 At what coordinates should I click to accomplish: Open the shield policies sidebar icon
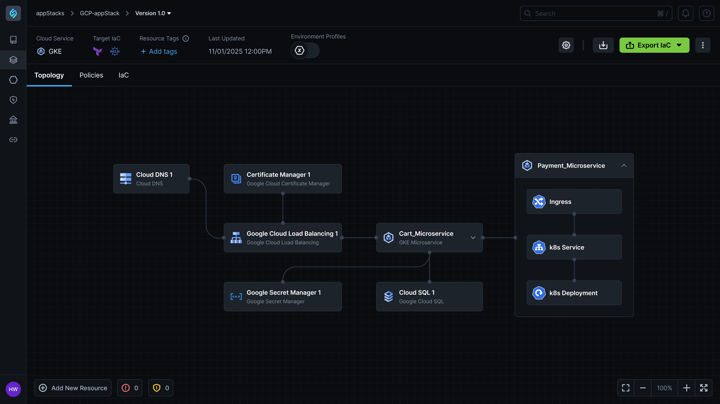13,100
